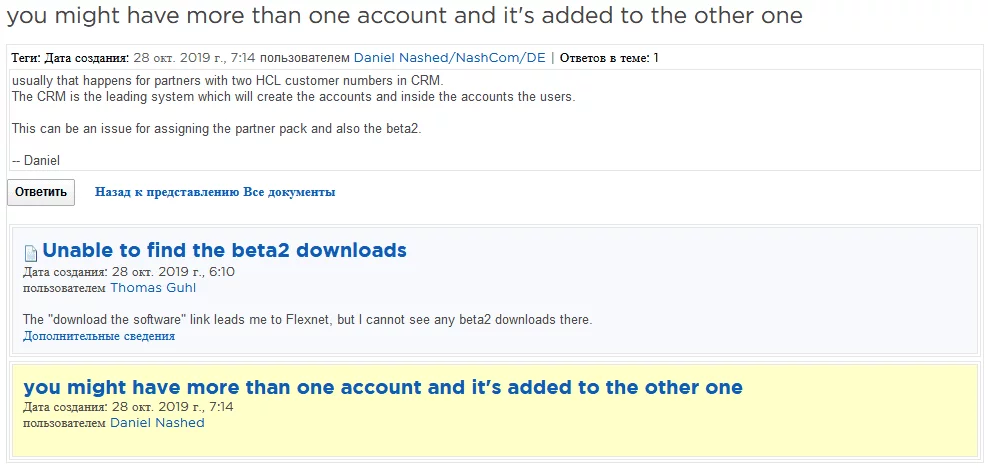
Task: Open the Daniel Nashed/NashCom/DE profile link
Action: click(449, 58)
